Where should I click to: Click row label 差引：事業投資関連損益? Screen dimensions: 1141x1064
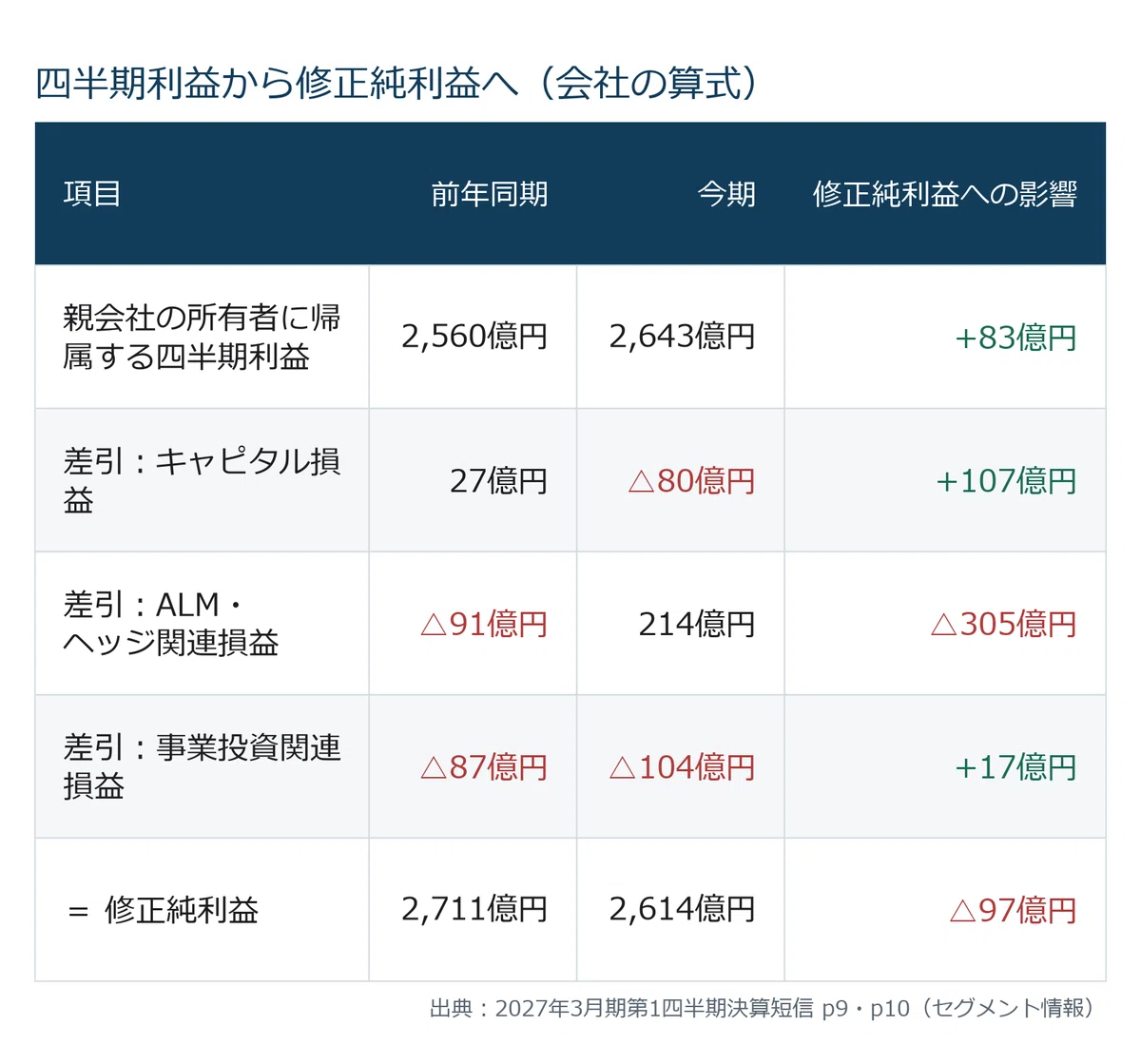click(202, 766)
